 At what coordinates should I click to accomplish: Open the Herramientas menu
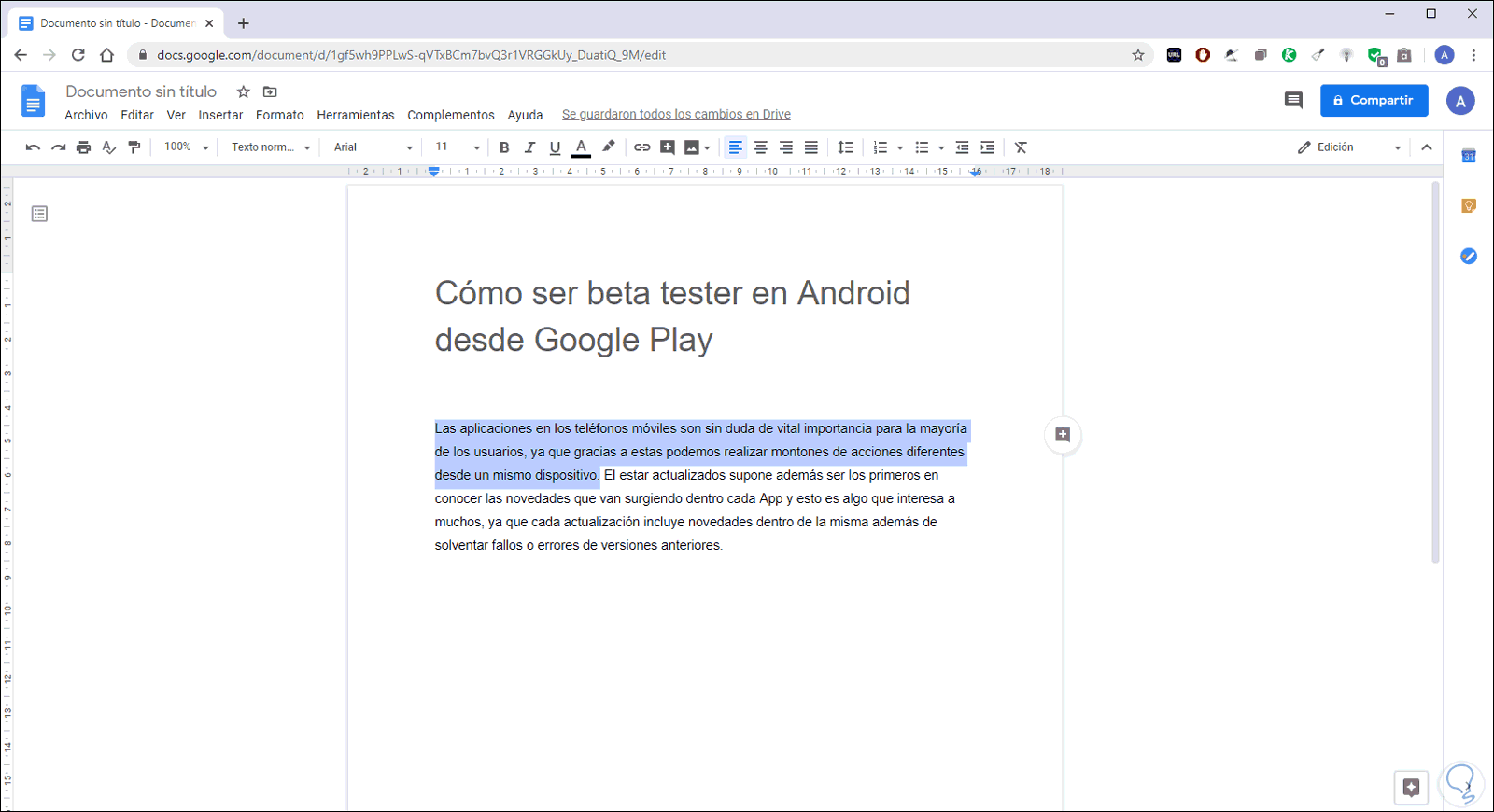tap(355, 115)
